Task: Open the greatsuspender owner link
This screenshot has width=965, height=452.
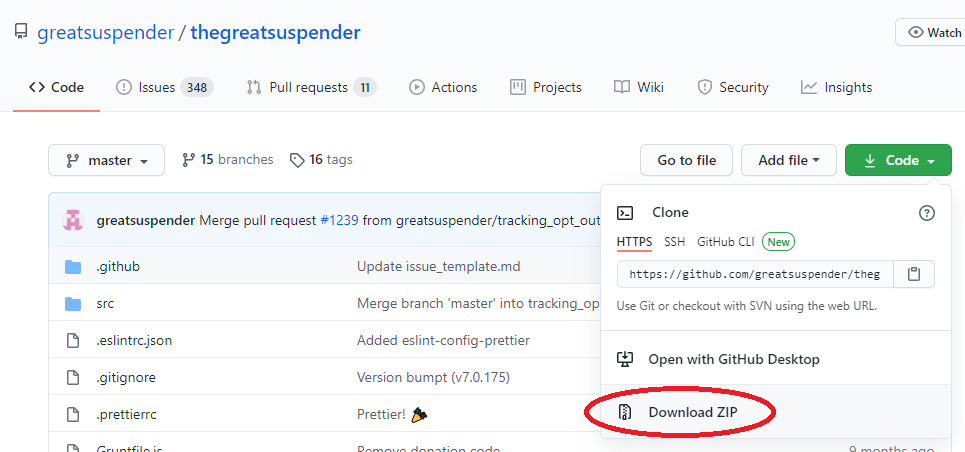Action: click(x=105, y=32)
